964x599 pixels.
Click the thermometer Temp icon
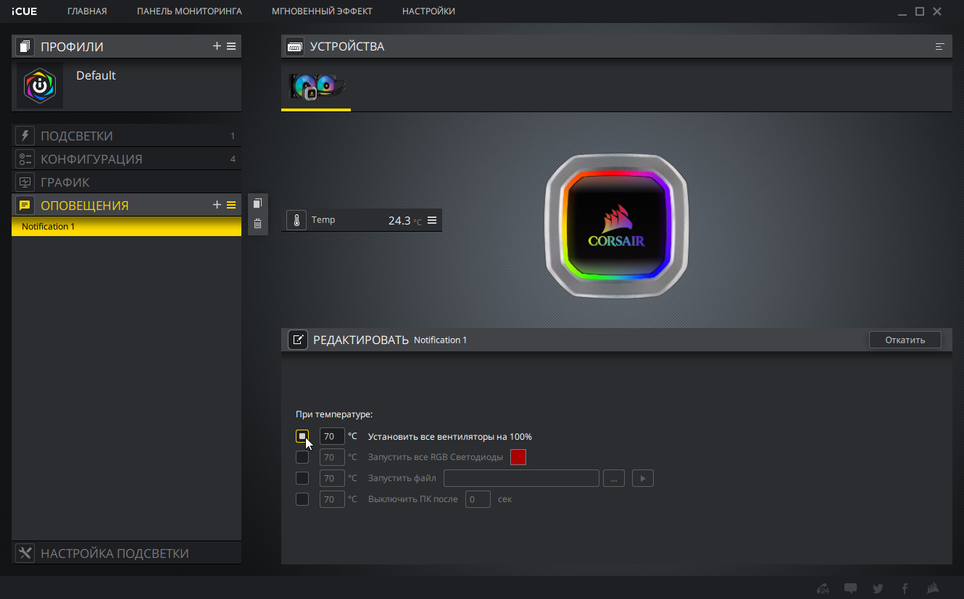pos(296,220)
